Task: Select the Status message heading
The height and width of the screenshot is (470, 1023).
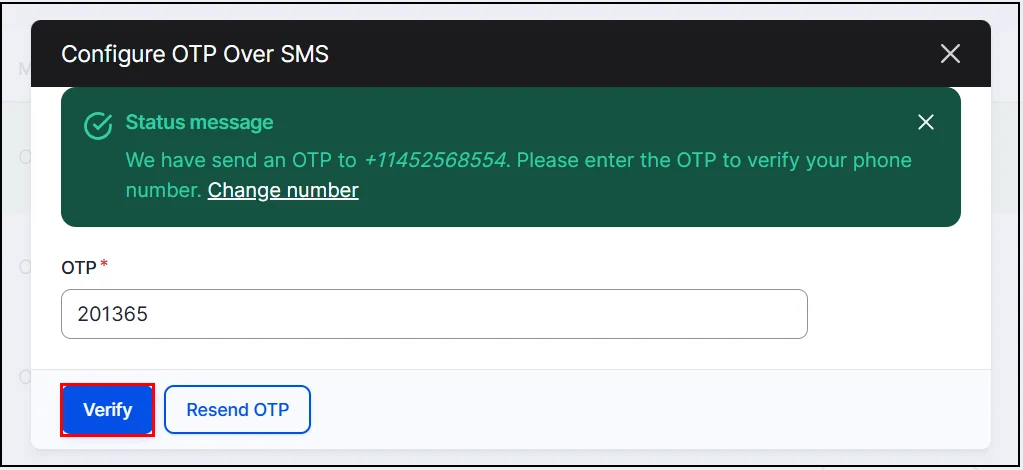Action: pyautogui.click(x=199, y=122)
